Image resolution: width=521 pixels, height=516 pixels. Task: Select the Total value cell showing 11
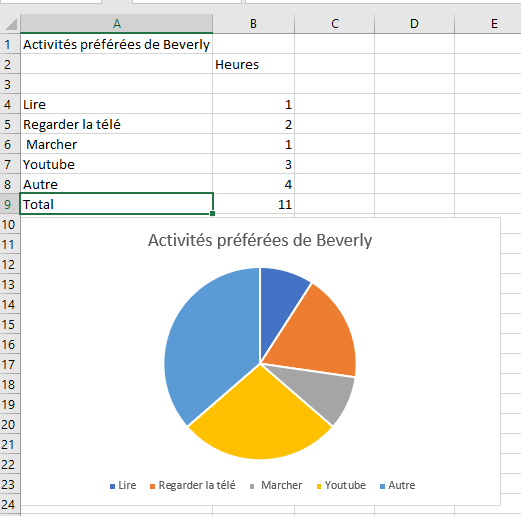point(253,204)
